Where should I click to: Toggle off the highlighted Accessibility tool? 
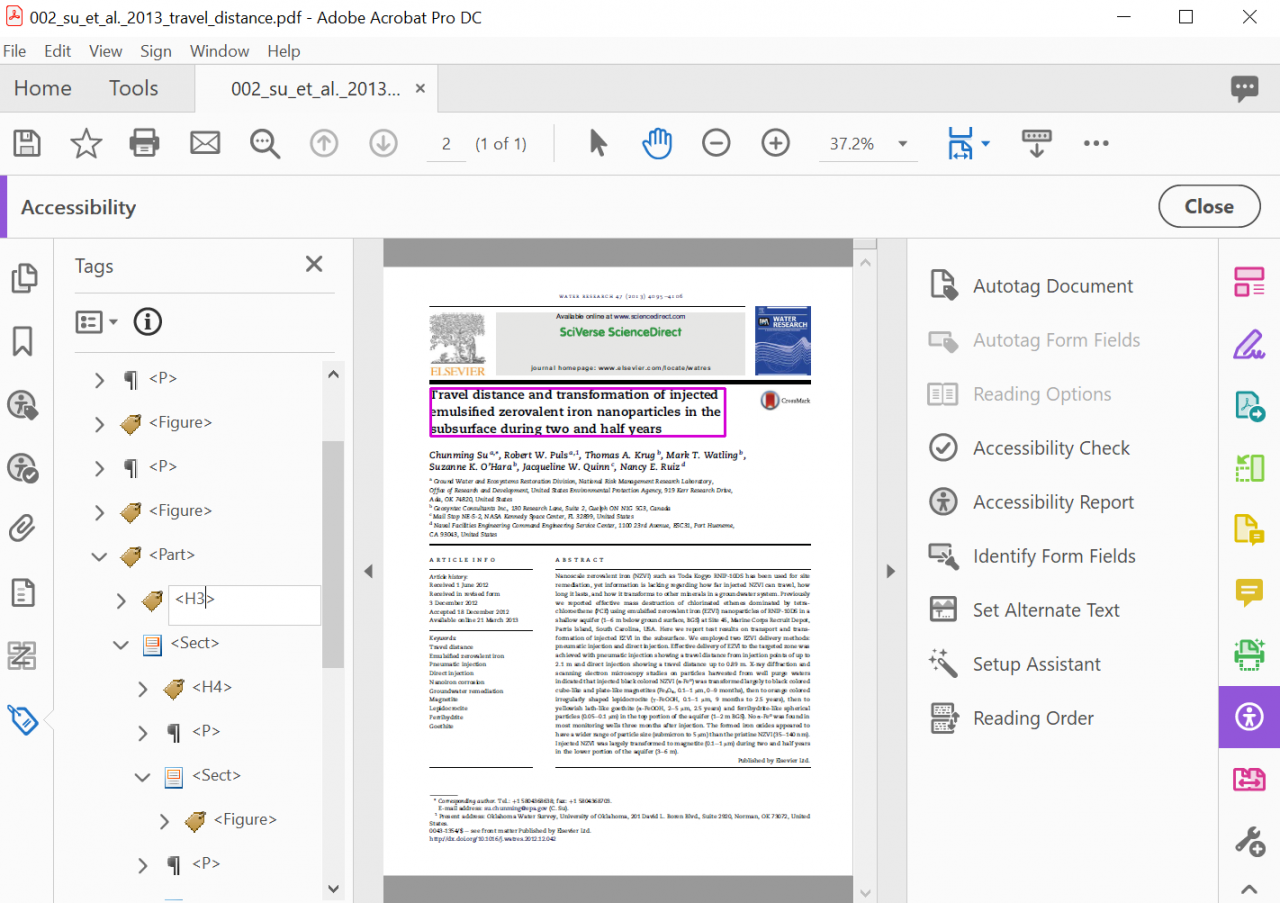coord(1248,717)
